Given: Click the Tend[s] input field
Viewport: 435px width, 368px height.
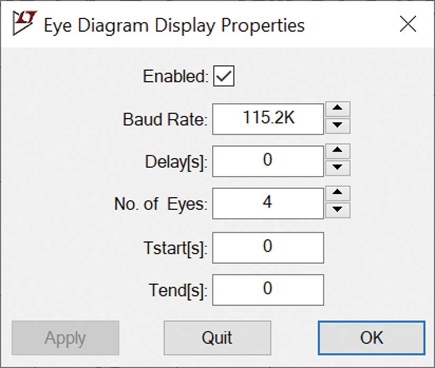Looking at the screenshot, I should click(x=268, y=290).
